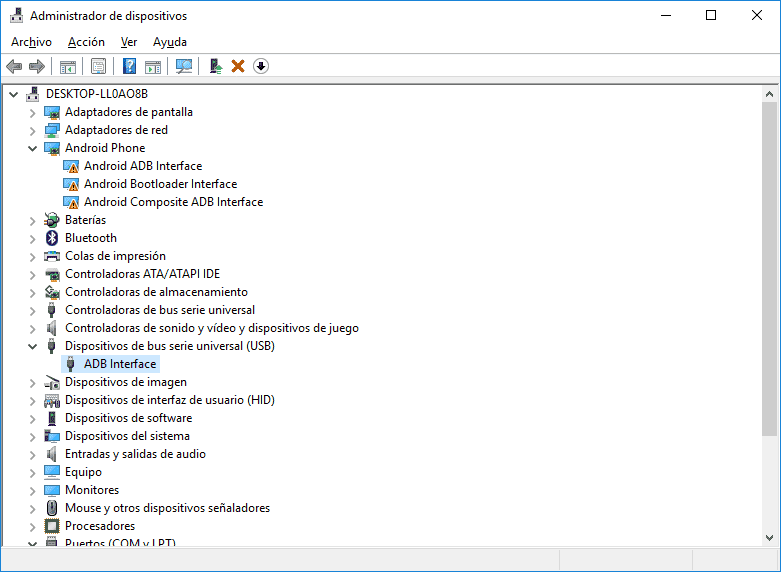The height and width of the screenshot is (572, 781).
Task: Scan for hardware changes icon
Action: click(x=184, y=66)
